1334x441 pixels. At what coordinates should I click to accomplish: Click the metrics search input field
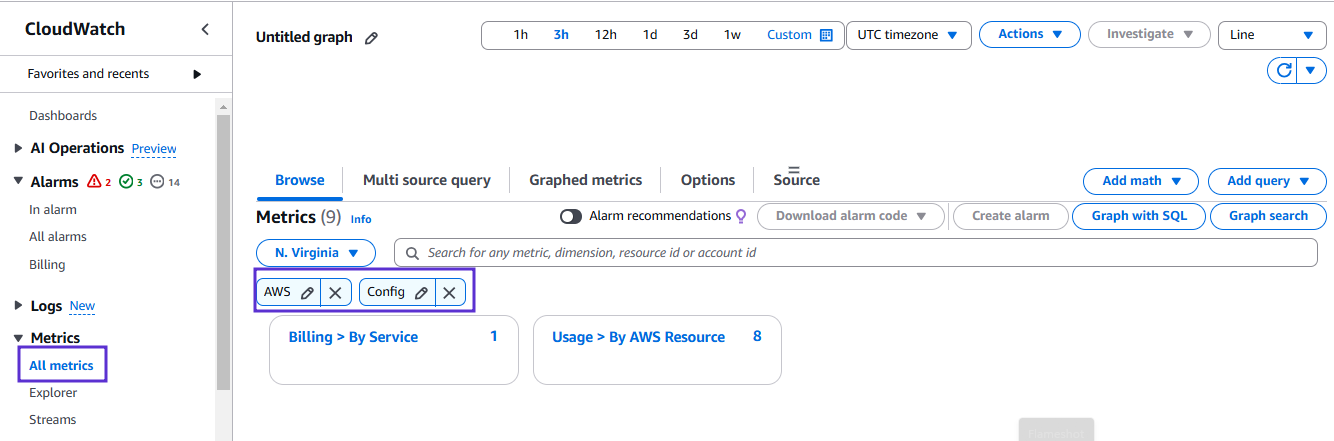tap(855, 253)
